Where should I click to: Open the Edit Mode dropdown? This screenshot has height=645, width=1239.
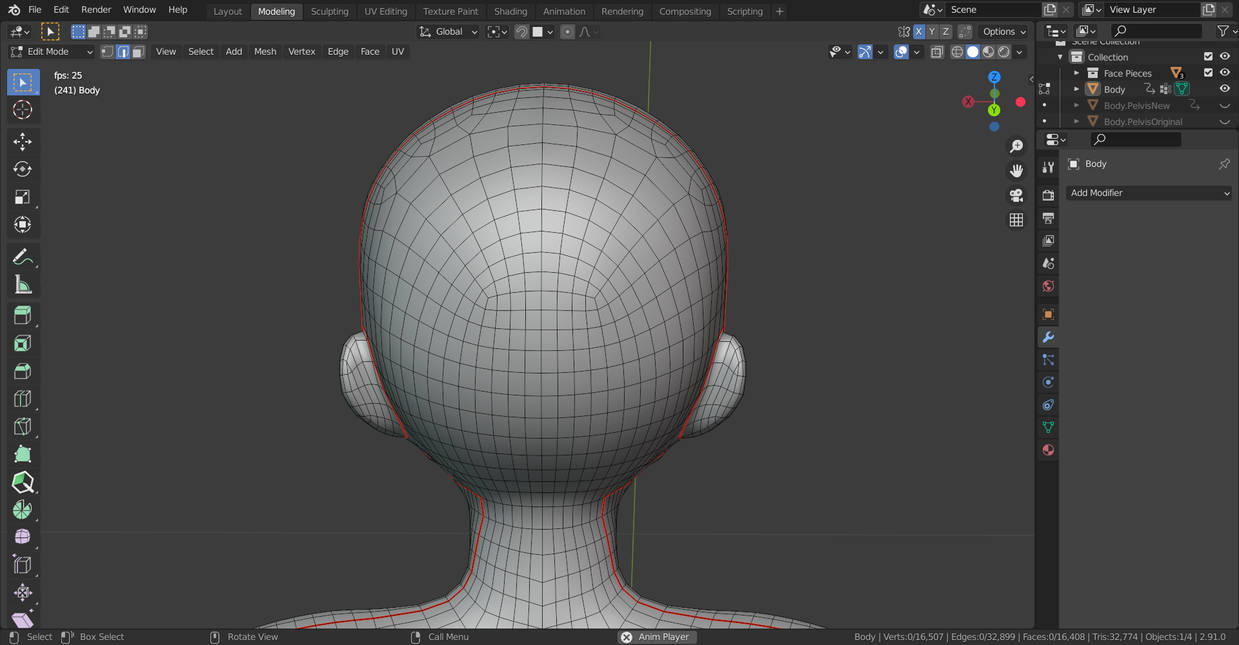(51, 52)
